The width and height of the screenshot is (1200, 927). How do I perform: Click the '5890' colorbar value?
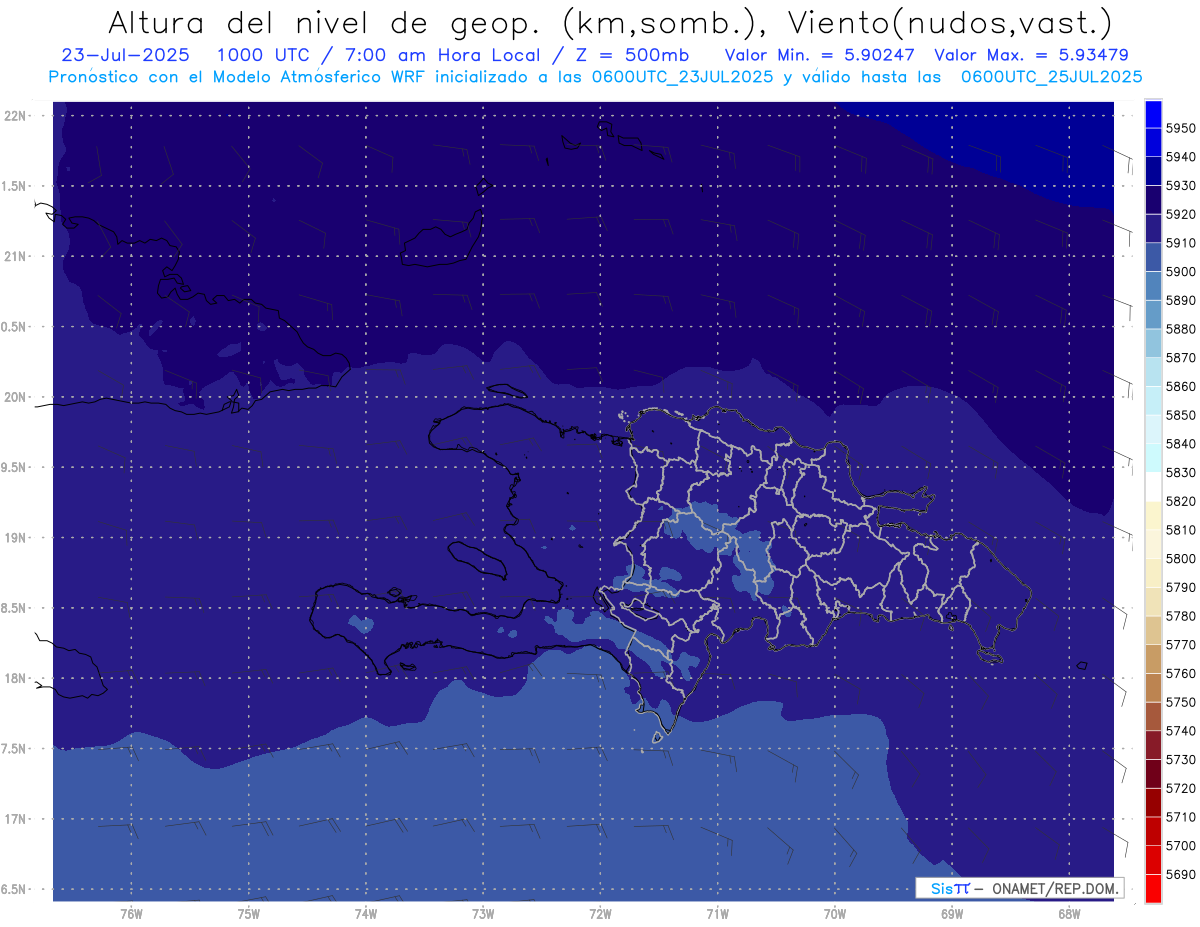[x=1181, y=300]
